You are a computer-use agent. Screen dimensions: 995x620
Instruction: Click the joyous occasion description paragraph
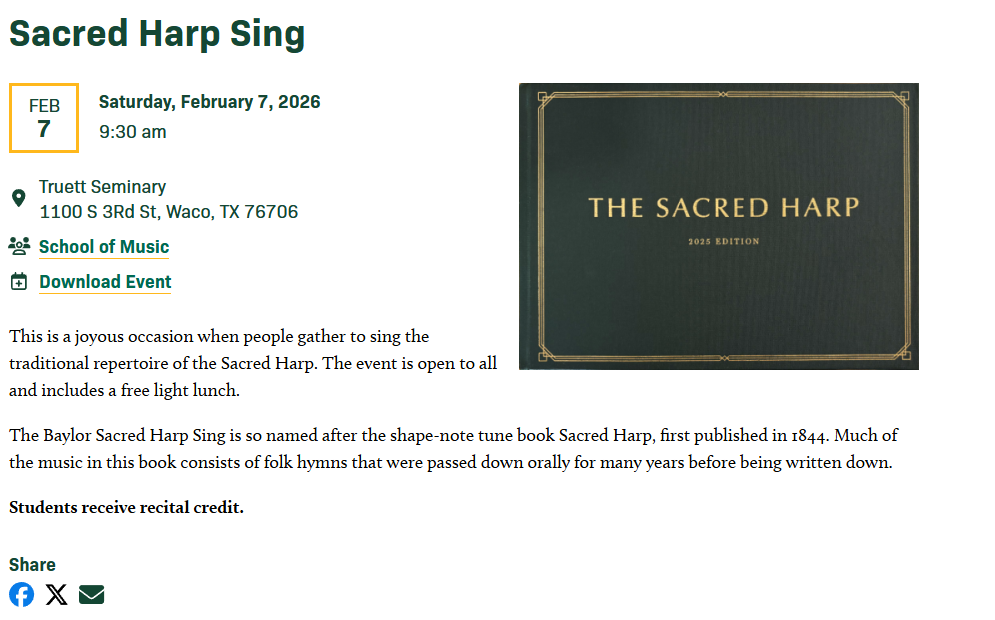[252, 363]
